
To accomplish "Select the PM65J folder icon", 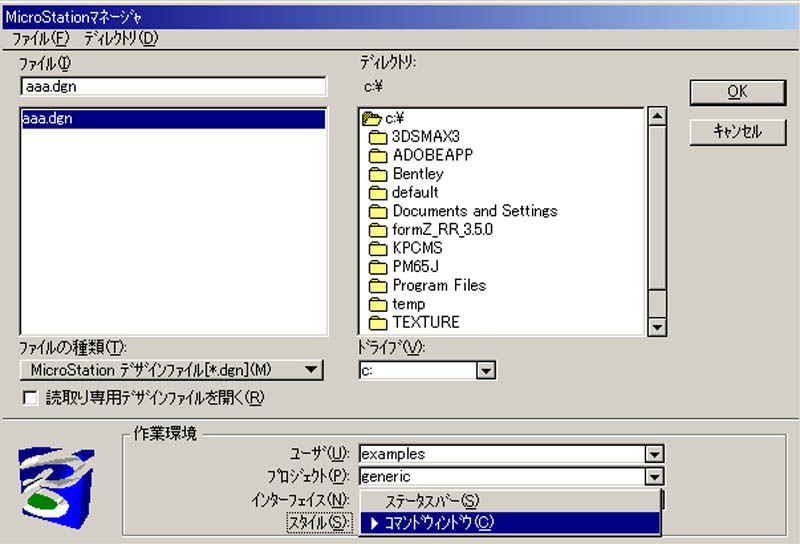I will click(x=378, y=267).
